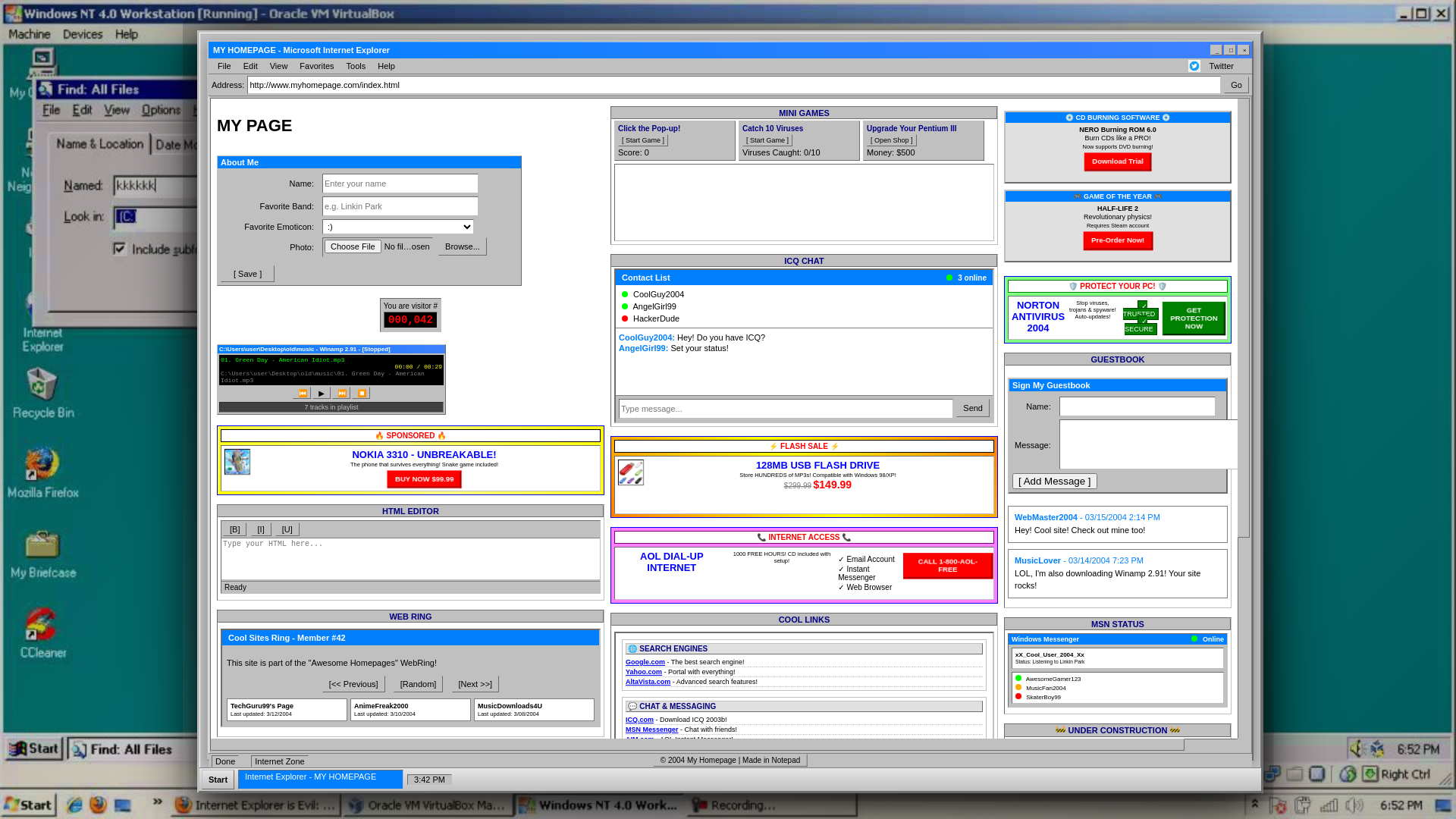Screen dimensions: 1456x819
Task: Click host taskbar volume speaker icon
Action: click(1354, 805)
